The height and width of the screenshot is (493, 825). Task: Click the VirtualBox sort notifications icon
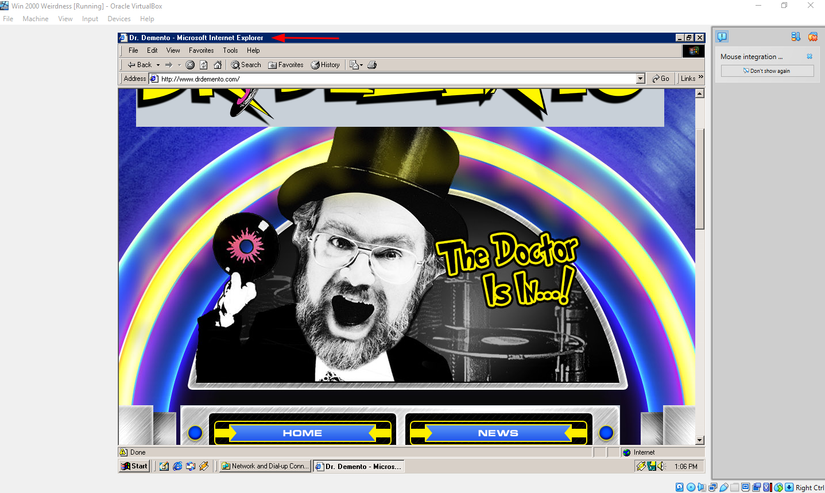click(x=796, y=36)
